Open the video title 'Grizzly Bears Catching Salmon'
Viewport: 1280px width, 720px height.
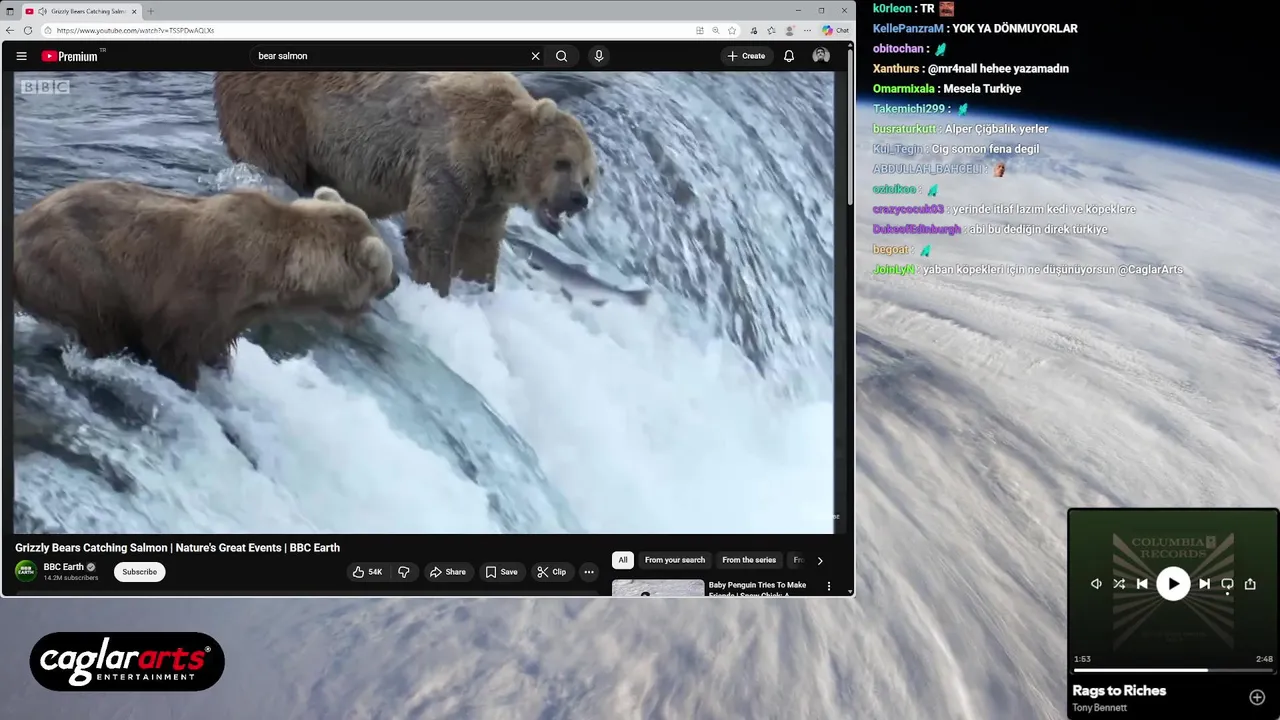(x=177, y=548)
